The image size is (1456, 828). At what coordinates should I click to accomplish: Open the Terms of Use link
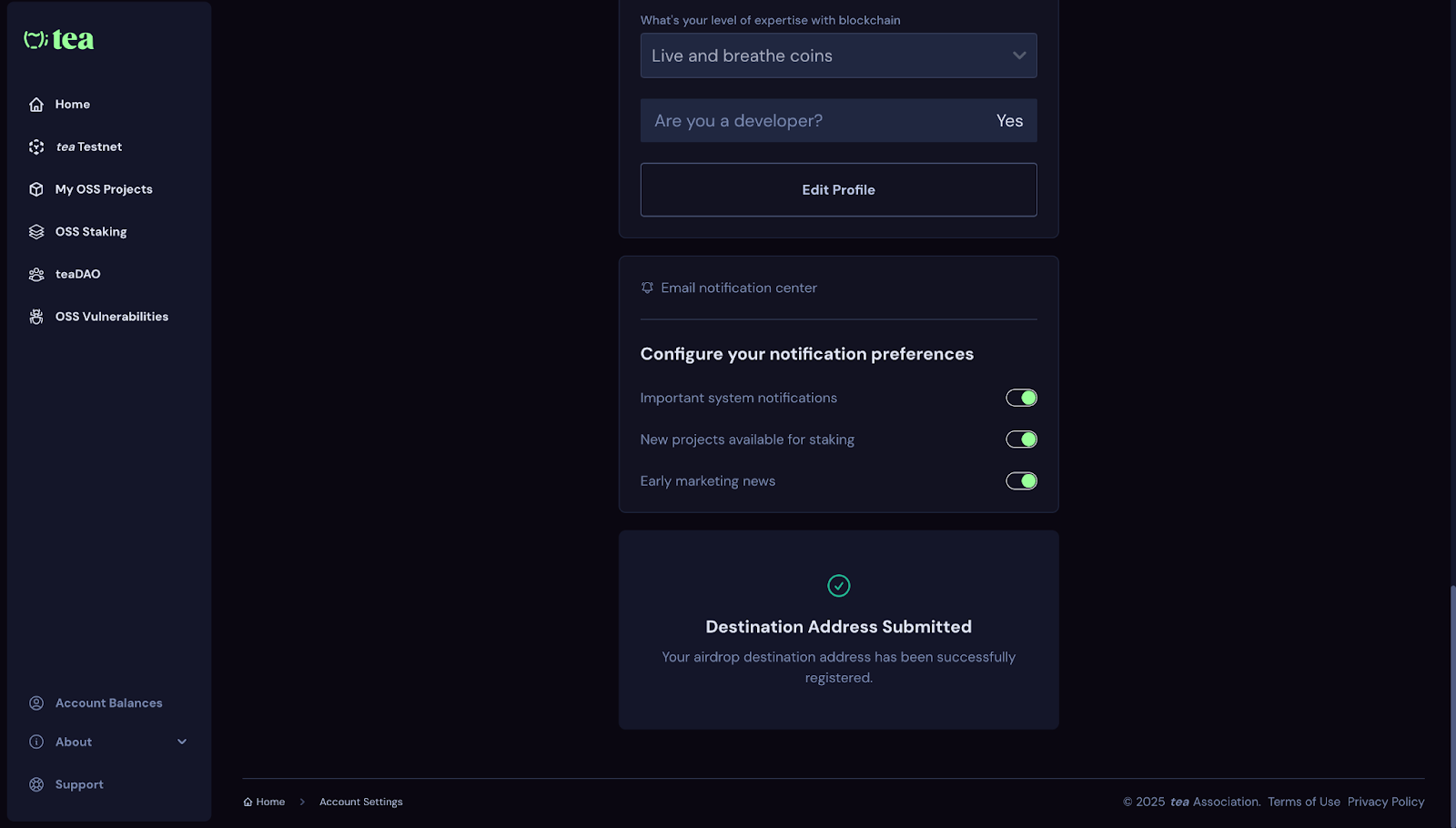pos(1304,802)
